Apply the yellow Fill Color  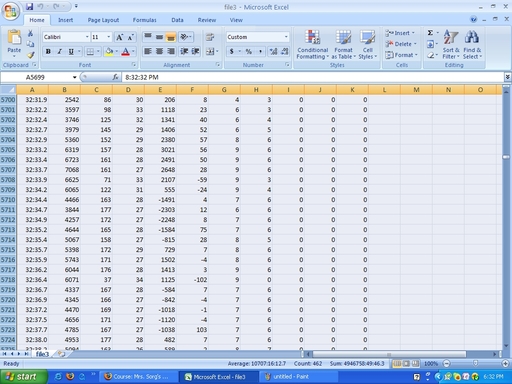click(x=109, y=52)
